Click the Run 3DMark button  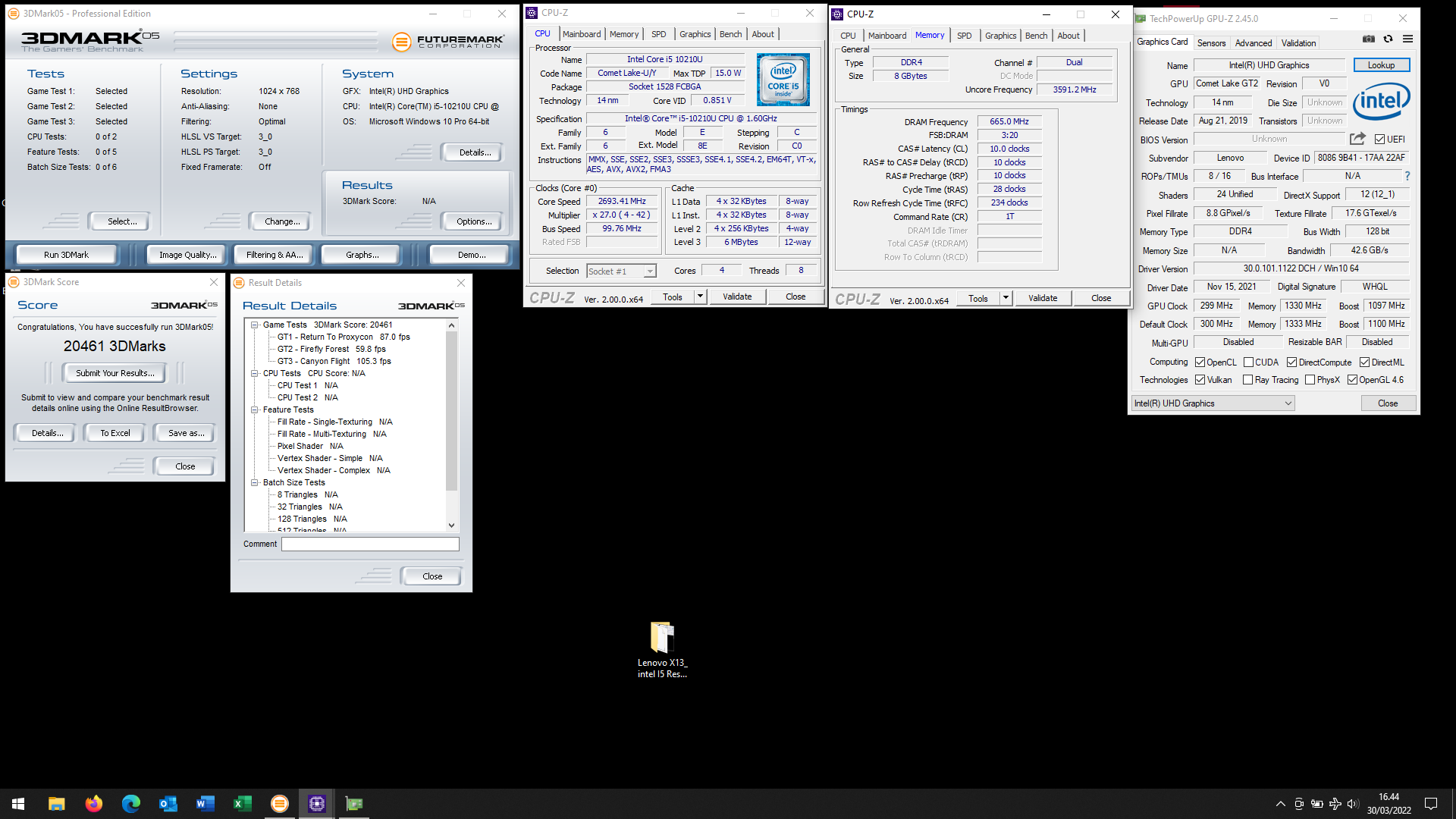[66, 255]
